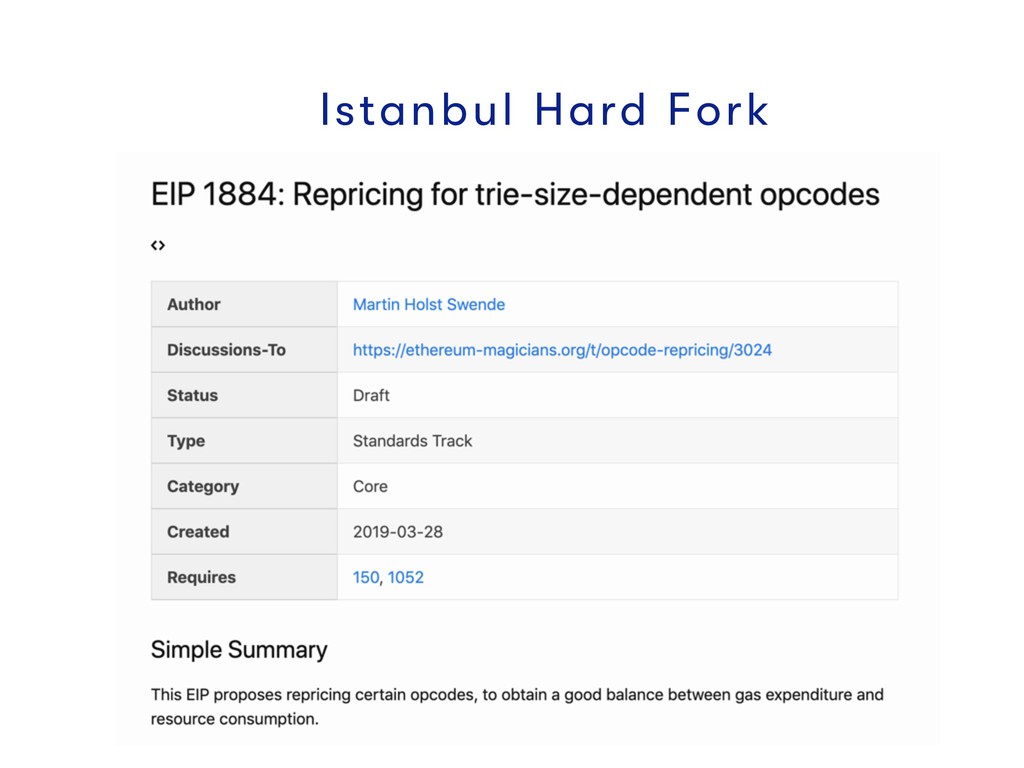Click the Draft status value

tap(371, 395)
